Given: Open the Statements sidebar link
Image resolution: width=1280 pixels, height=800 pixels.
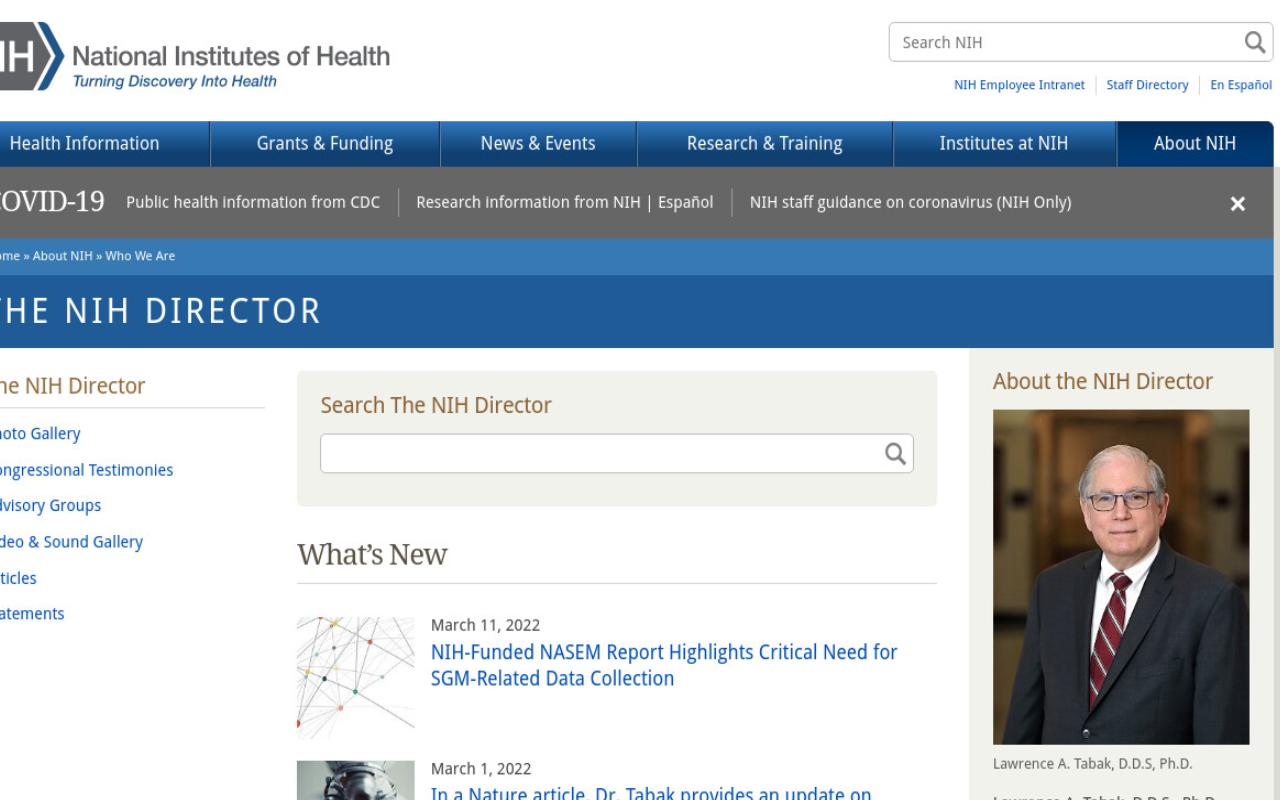Looking at the screenshot, I should (x=31, y=614).
